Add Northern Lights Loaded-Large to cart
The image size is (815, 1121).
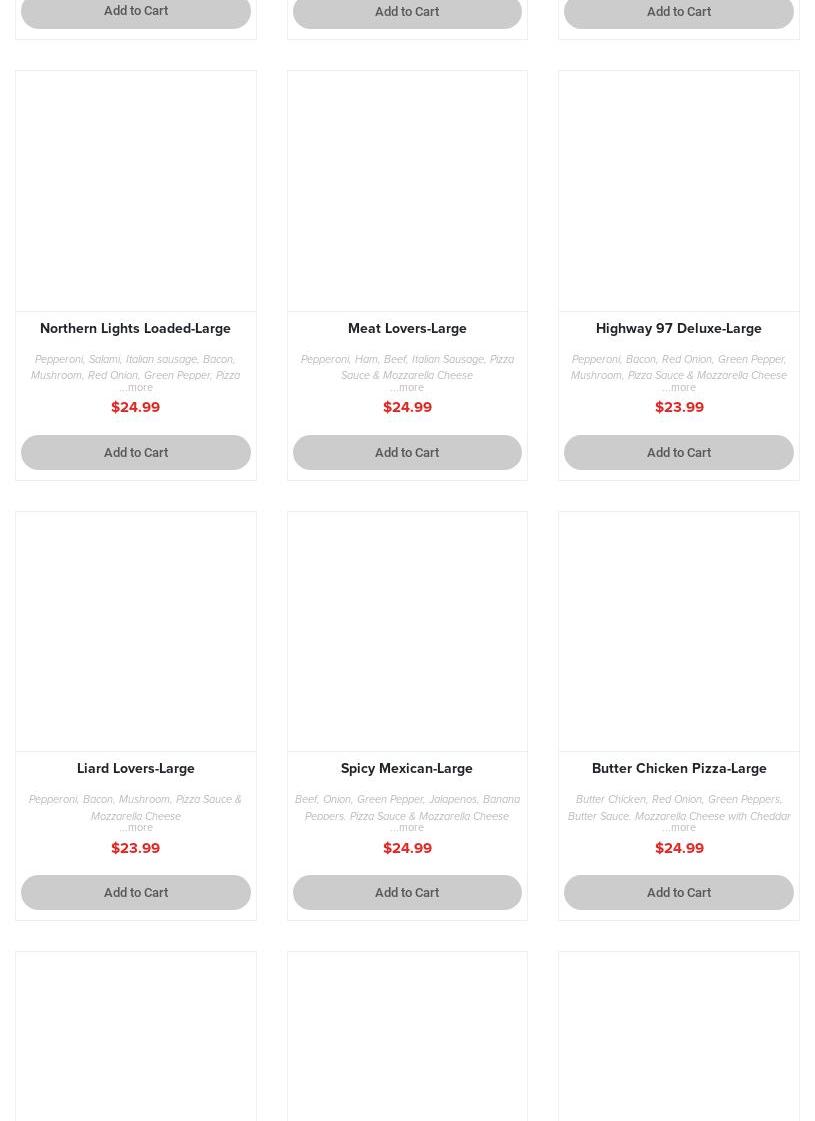point(135,452)
